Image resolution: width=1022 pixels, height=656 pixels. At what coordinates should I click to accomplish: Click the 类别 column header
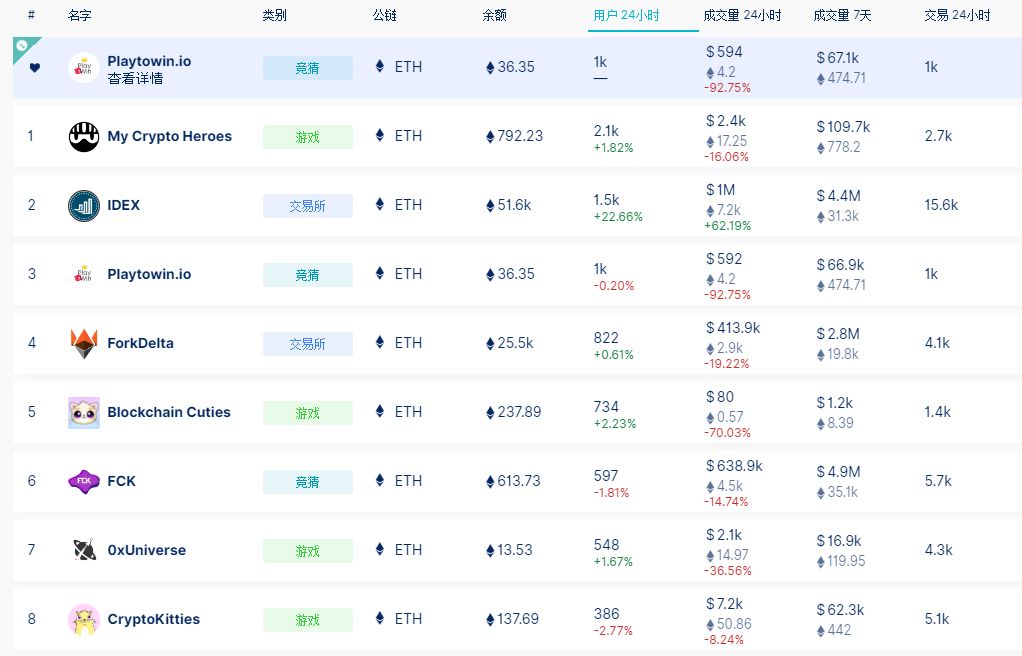pos(274,15)
